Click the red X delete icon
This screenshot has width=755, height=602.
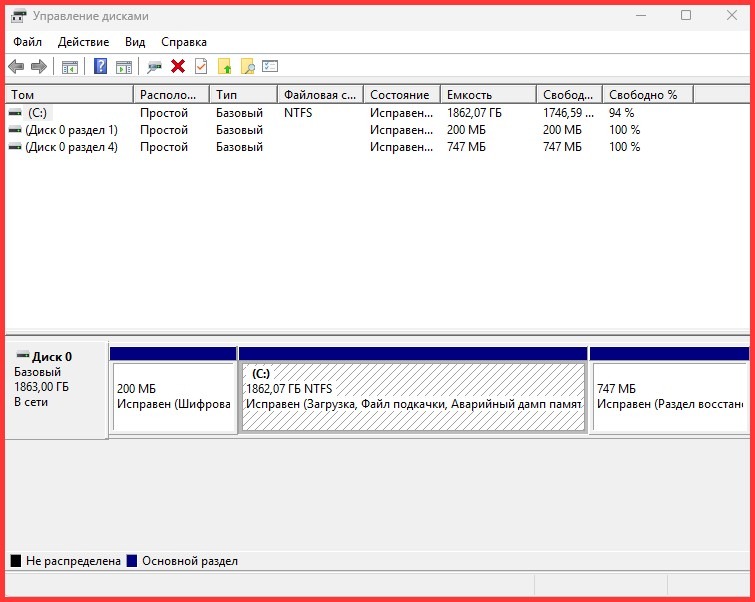[178, 67]
